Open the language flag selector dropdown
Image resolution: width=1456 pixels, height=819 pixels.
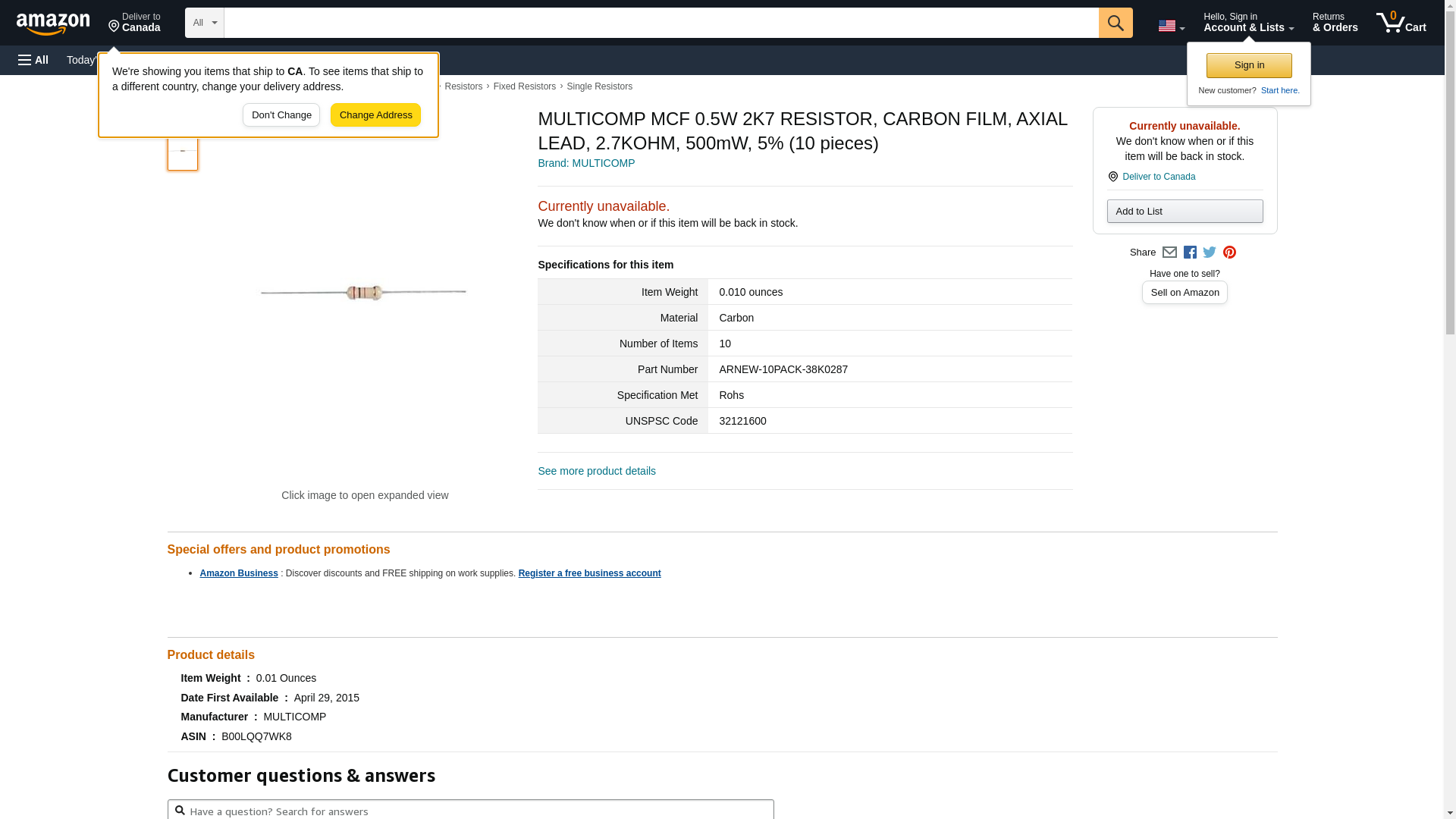tap(1171, 26)
